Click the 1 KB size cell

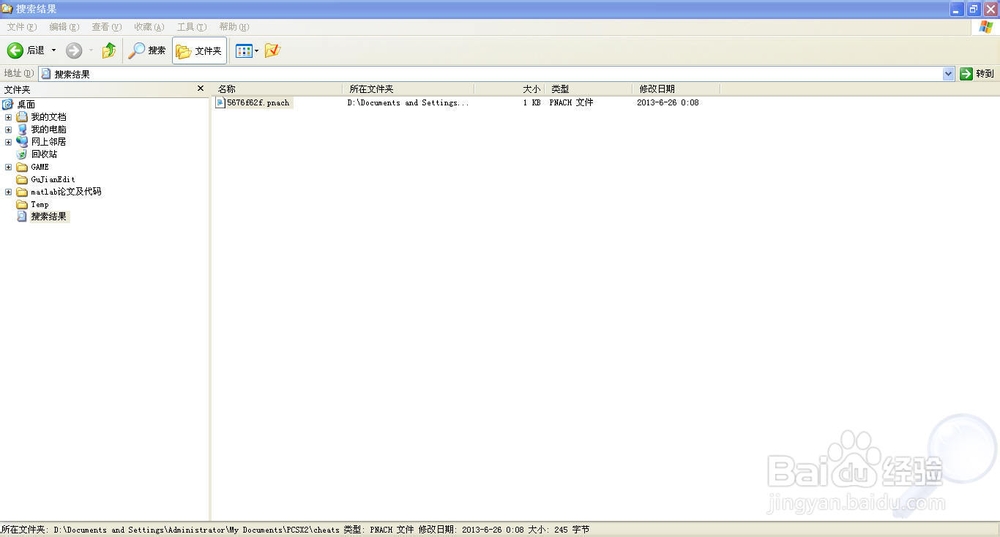point(532,103)
